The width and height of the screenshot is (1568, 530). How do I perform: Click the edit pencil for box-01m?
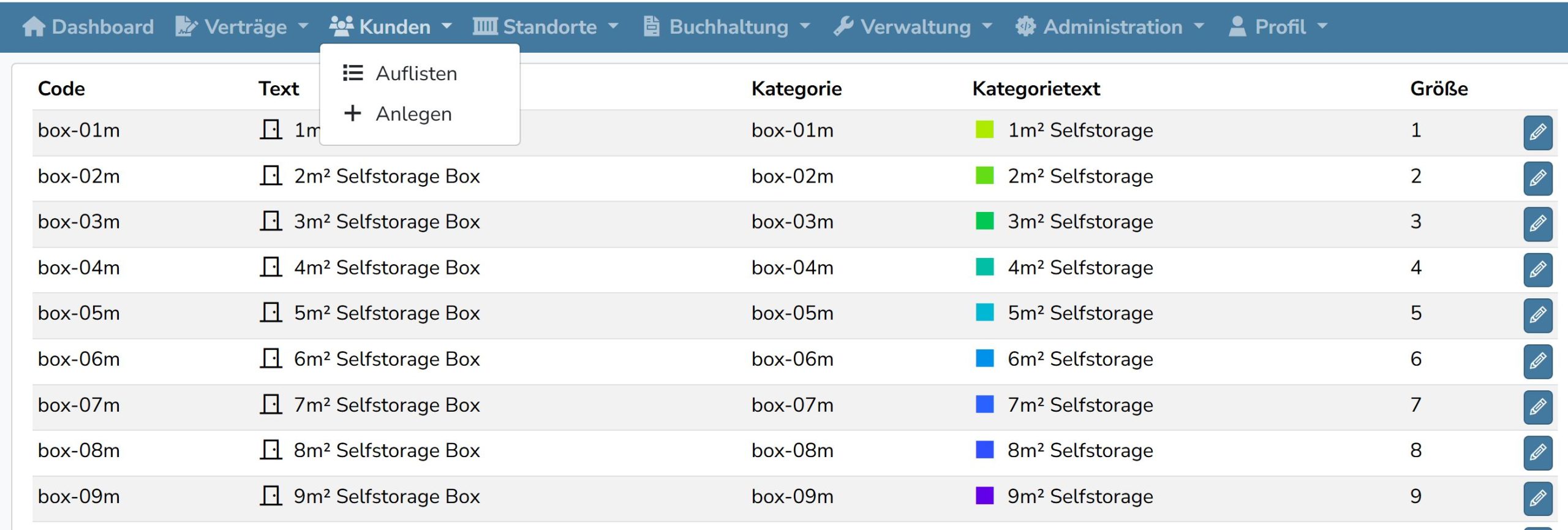1537,132
